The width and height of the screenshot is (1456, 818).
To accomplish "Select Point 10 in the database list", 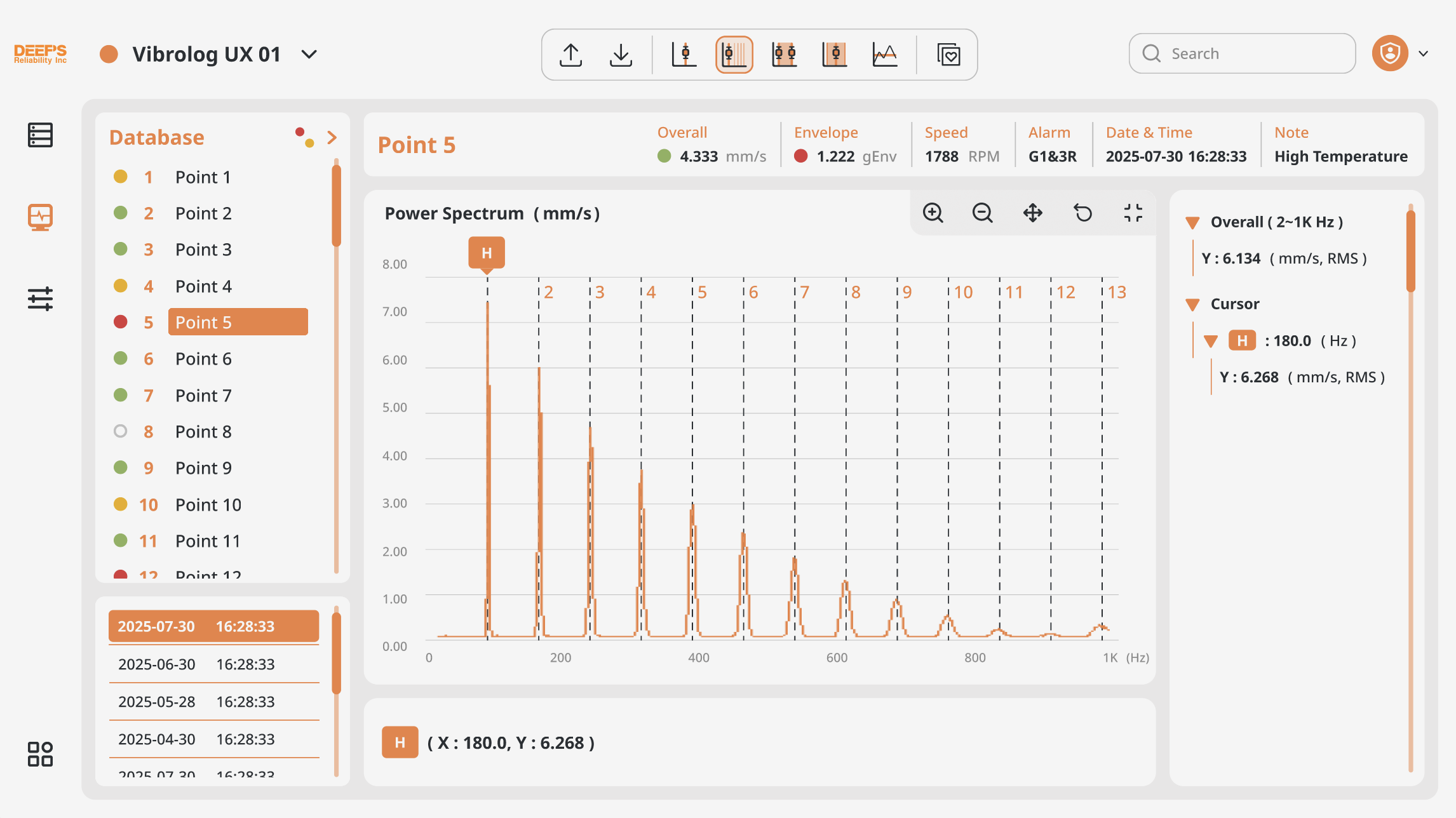I will click(210, 505).
